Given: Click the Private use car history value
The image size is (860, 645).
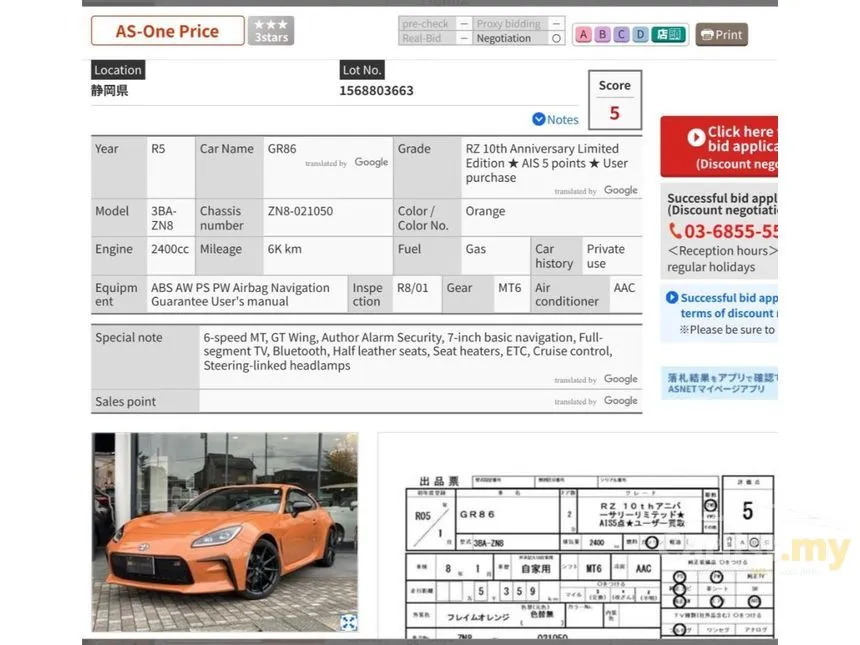Looking at the screenshot, I should tap(606, 256).
